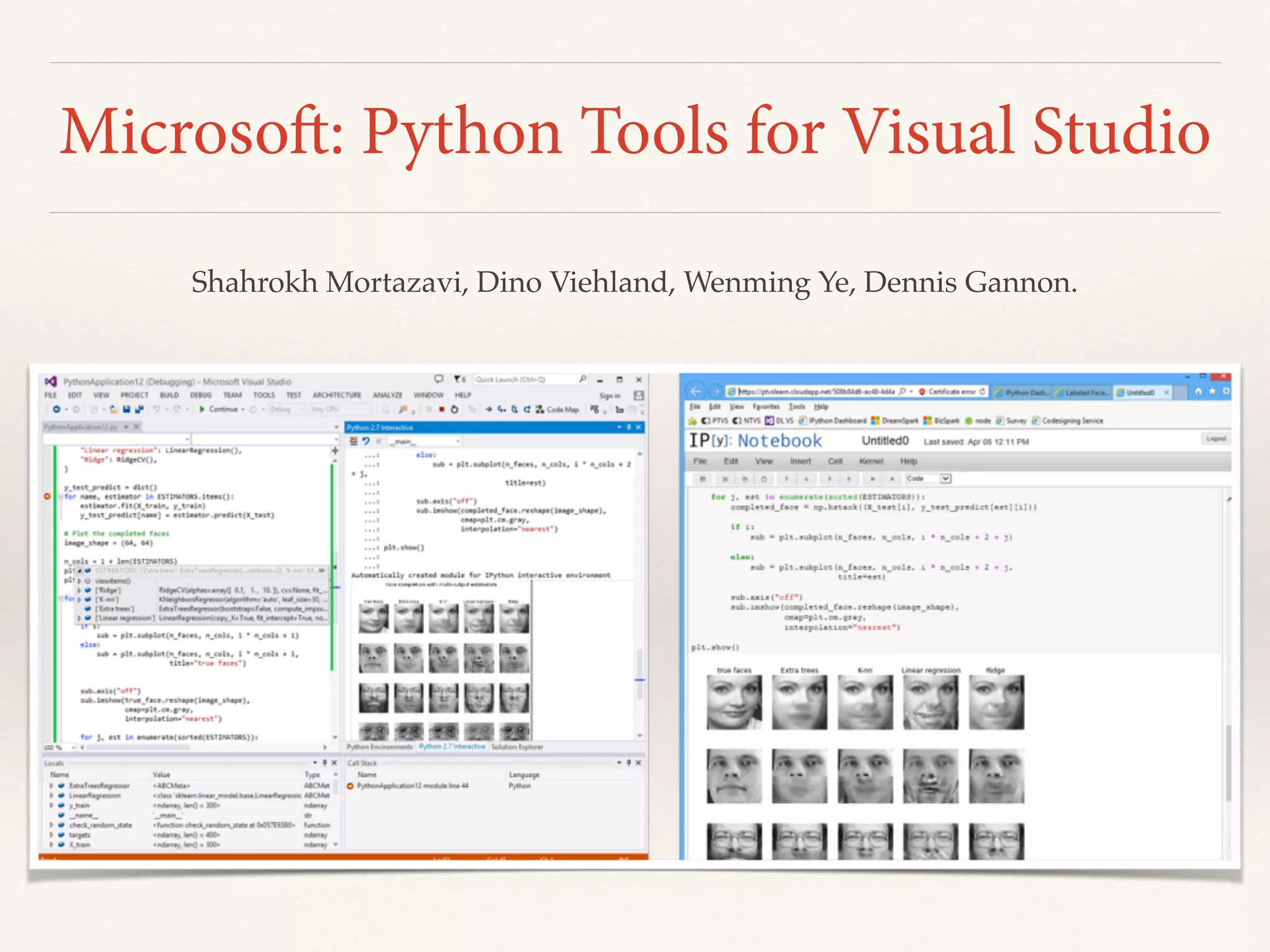This screenshot has height=952, width=1270.
Task: Open Code Map from the toolbar
Action: pos(557,409)
